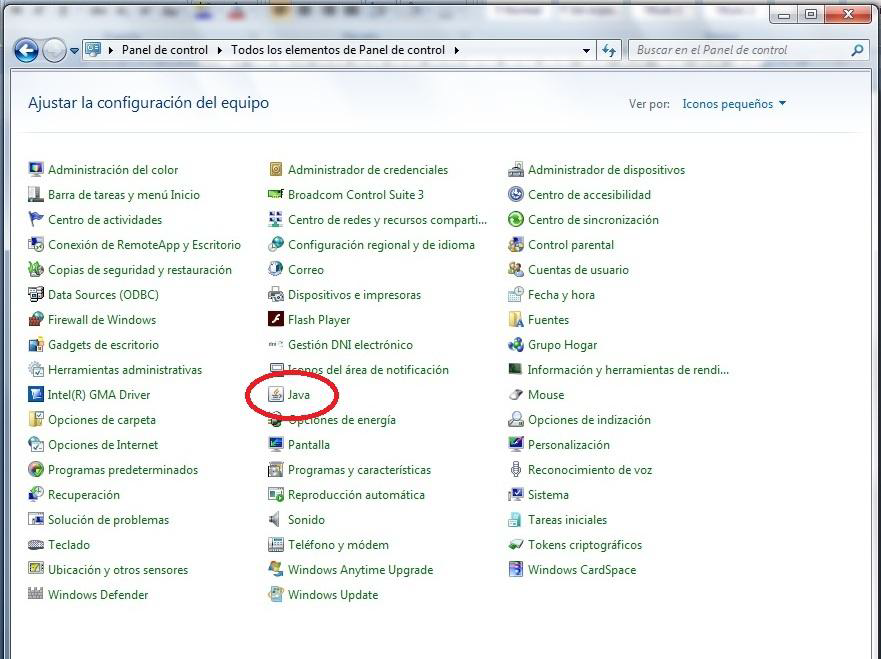Click the Centro de accesibilidad icon
This screenshot has height=659, width=881.
pos(515,194)
